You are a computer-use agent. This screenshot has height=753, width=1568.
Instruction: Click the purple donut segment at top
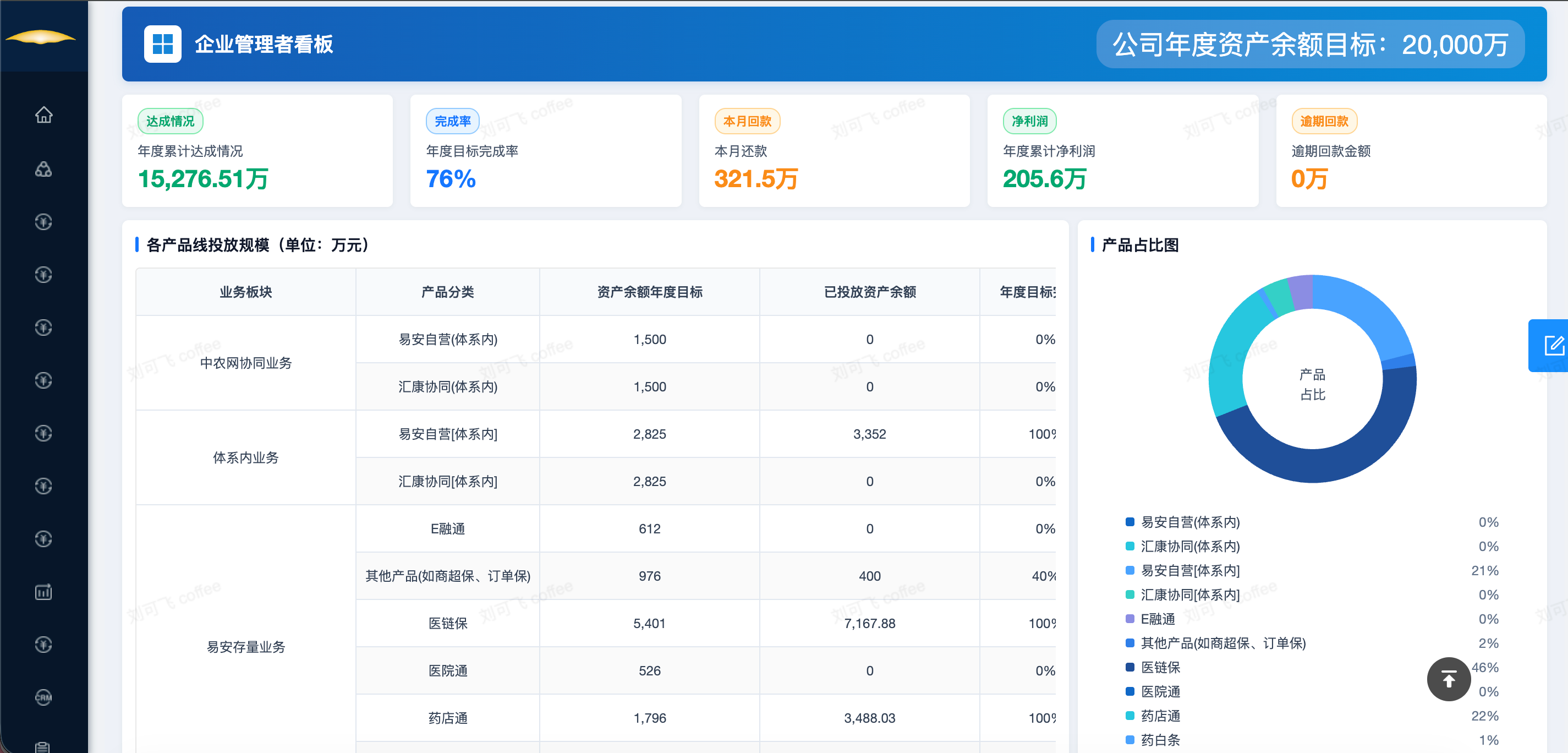tap(1302, 292)
